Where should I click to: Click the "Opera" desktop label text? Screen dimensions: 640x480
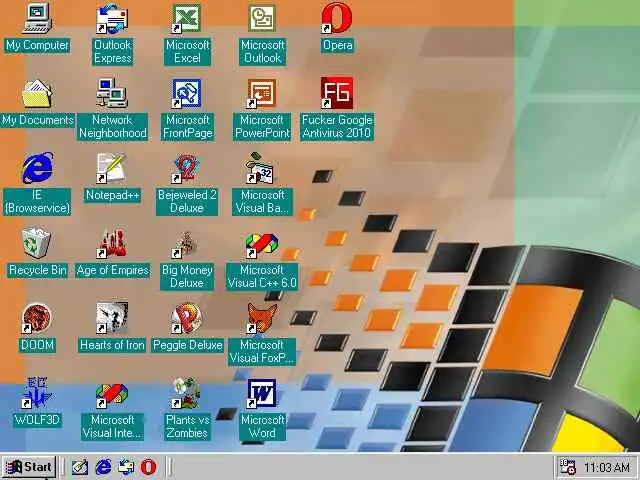click(x=337, y=45)
